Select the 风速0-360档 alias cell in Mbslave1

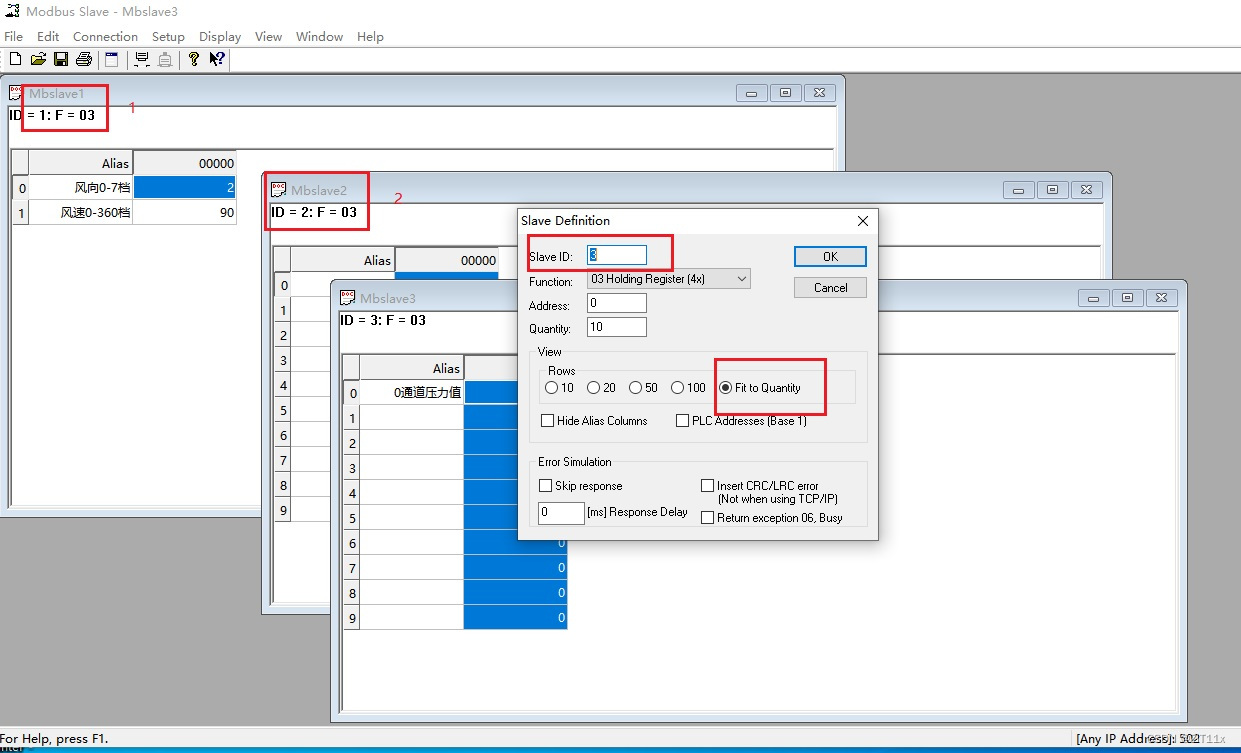click(81, 212)
